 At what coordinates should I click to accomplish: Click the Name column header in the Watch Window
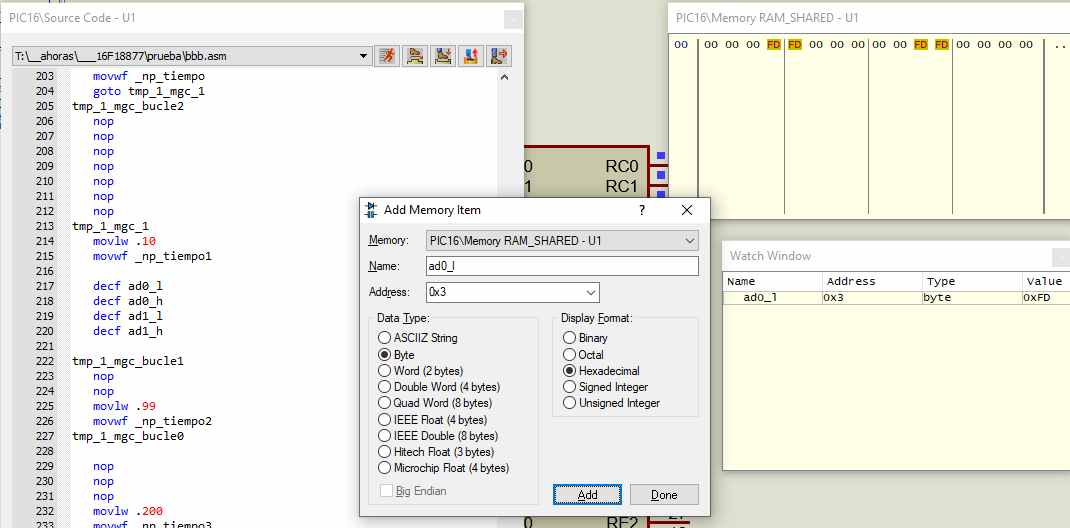coord(773,281)
